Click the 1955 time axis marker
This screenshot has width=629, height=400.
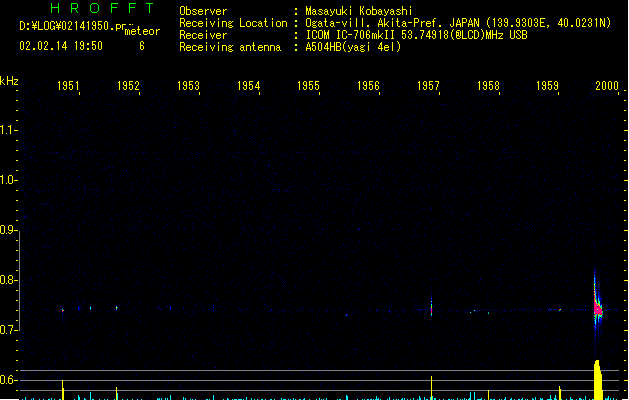click(308, 85)
